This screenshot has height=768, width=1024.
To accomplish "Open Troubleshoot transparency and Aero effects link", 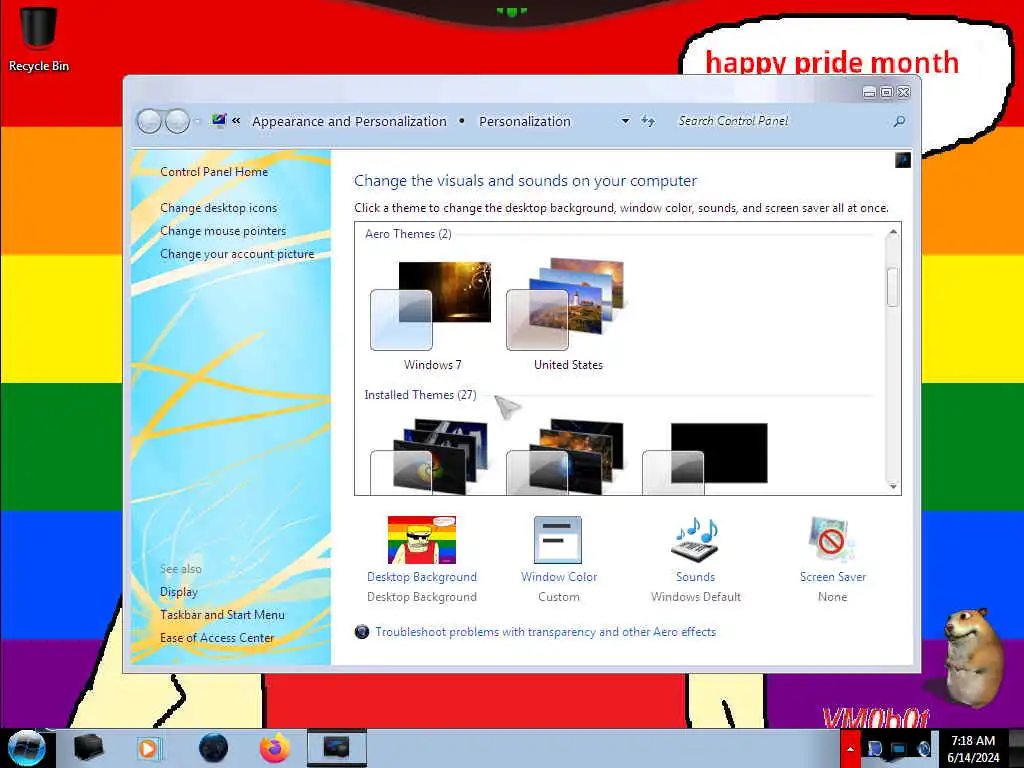I will coord(545,632).
